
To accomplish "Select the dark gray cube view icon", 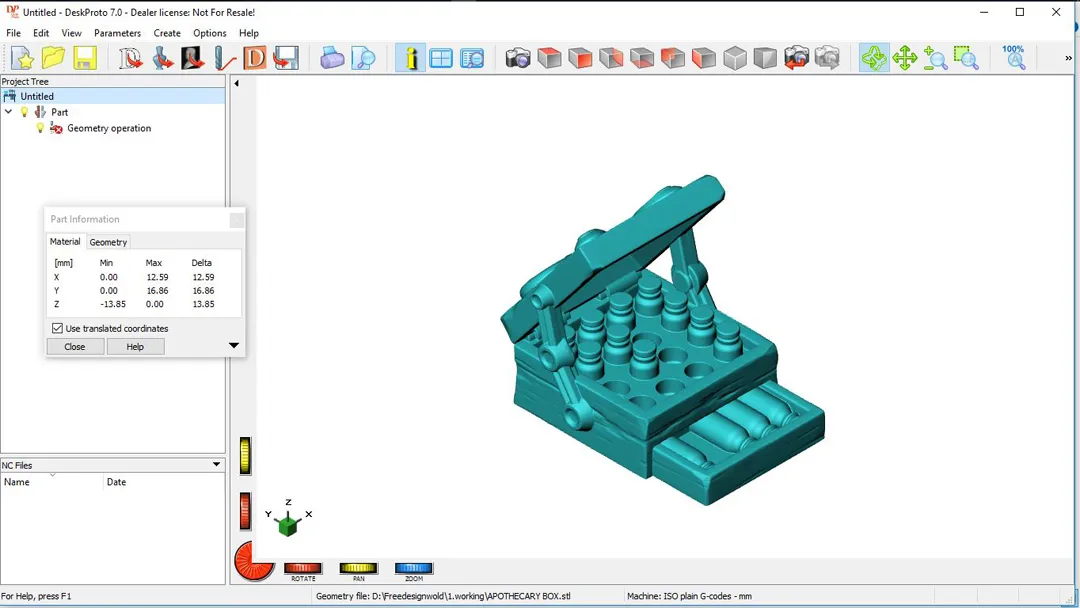I will (765, 58).
